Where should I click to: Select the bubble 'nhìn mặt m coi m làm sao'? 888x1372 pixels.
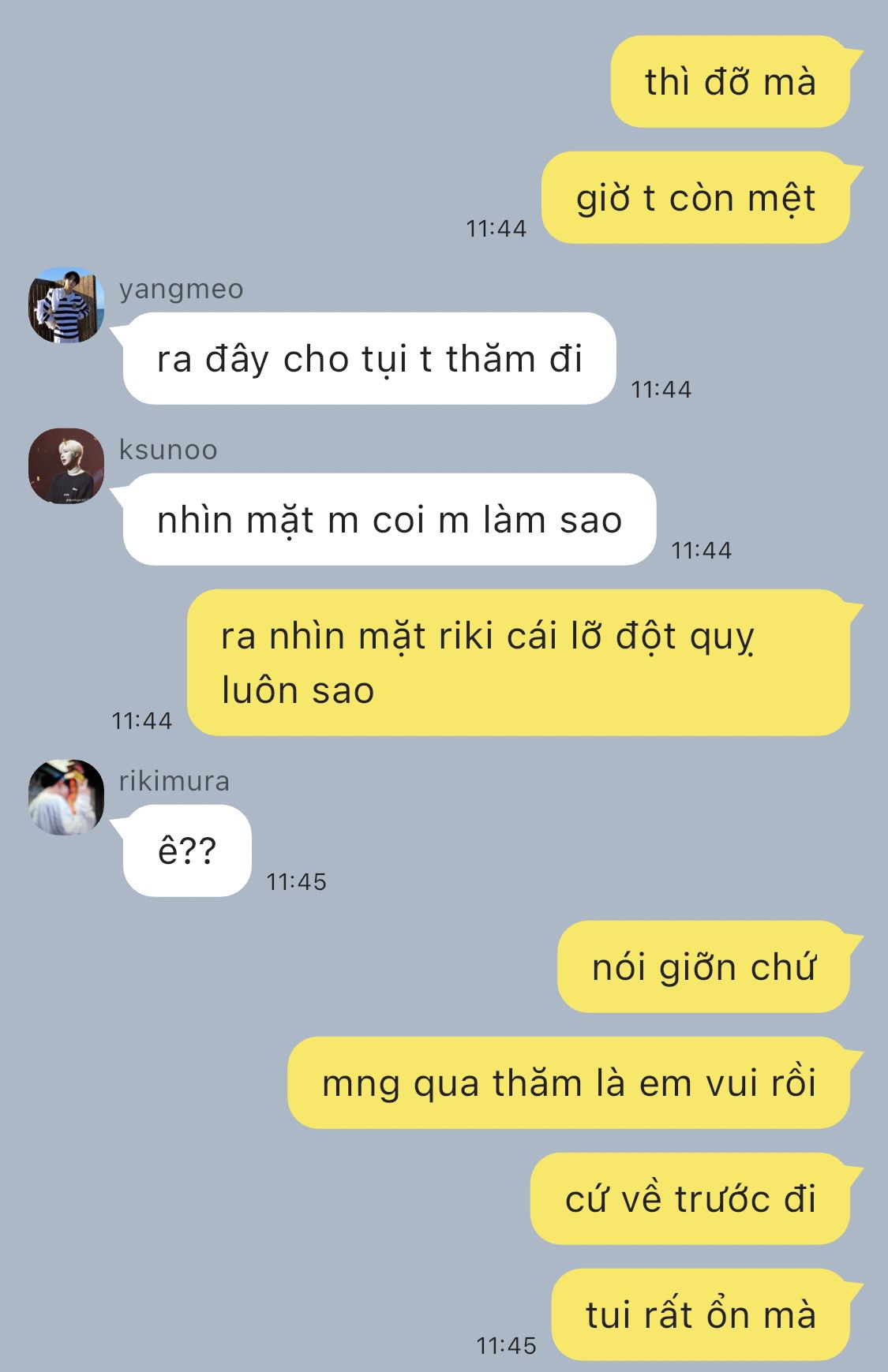pyautogui.click(x=390, y=520)
